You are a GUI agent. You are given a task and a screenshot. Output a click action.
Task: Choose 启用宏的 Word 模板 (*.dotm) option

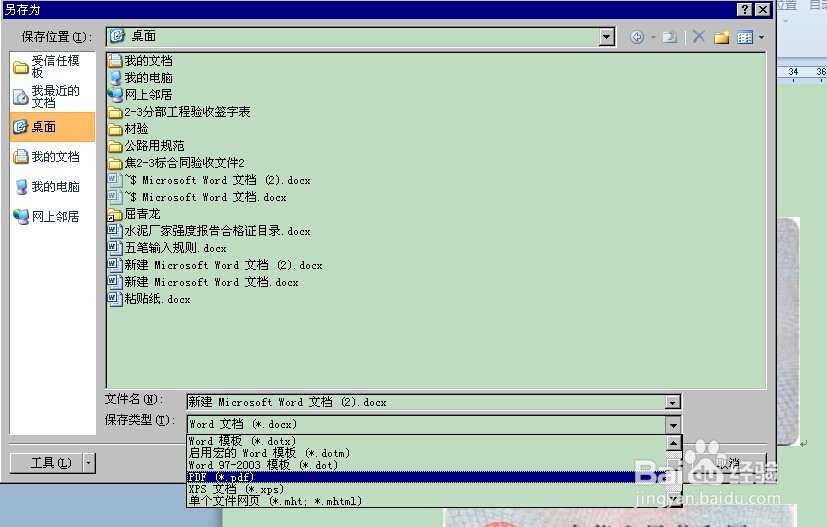[426, 453]
